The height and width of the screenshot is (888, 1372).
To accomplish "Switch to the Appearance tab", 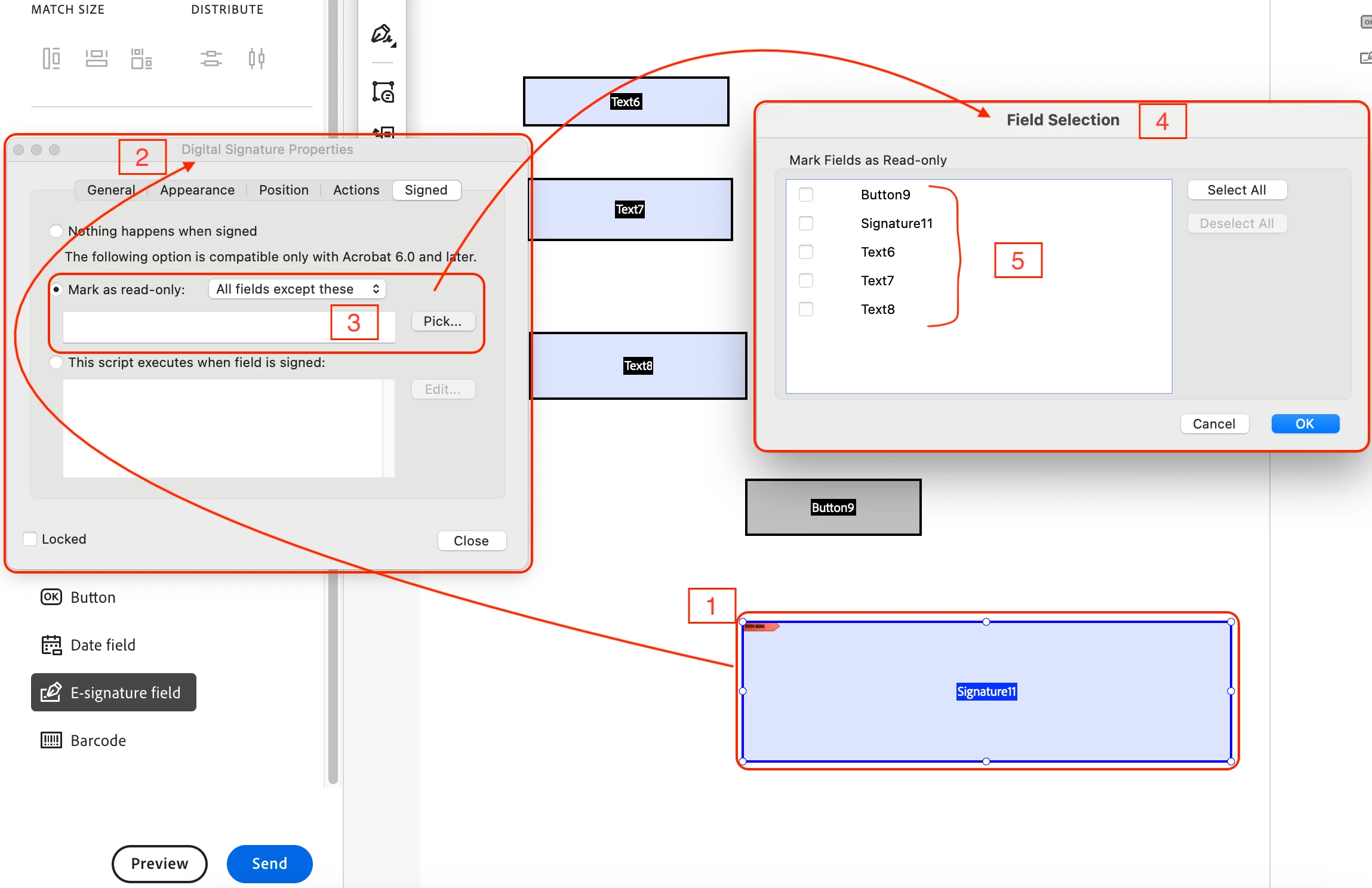I will 197,190.
